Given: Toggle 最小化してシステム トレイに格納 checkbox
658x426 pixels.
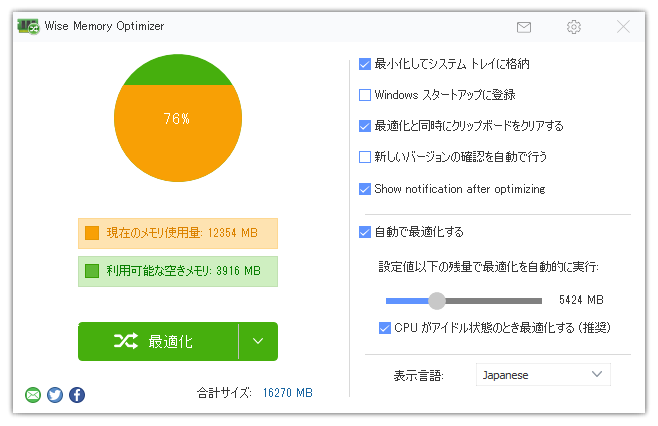Looking at the screenshot, I should point(365,64).
